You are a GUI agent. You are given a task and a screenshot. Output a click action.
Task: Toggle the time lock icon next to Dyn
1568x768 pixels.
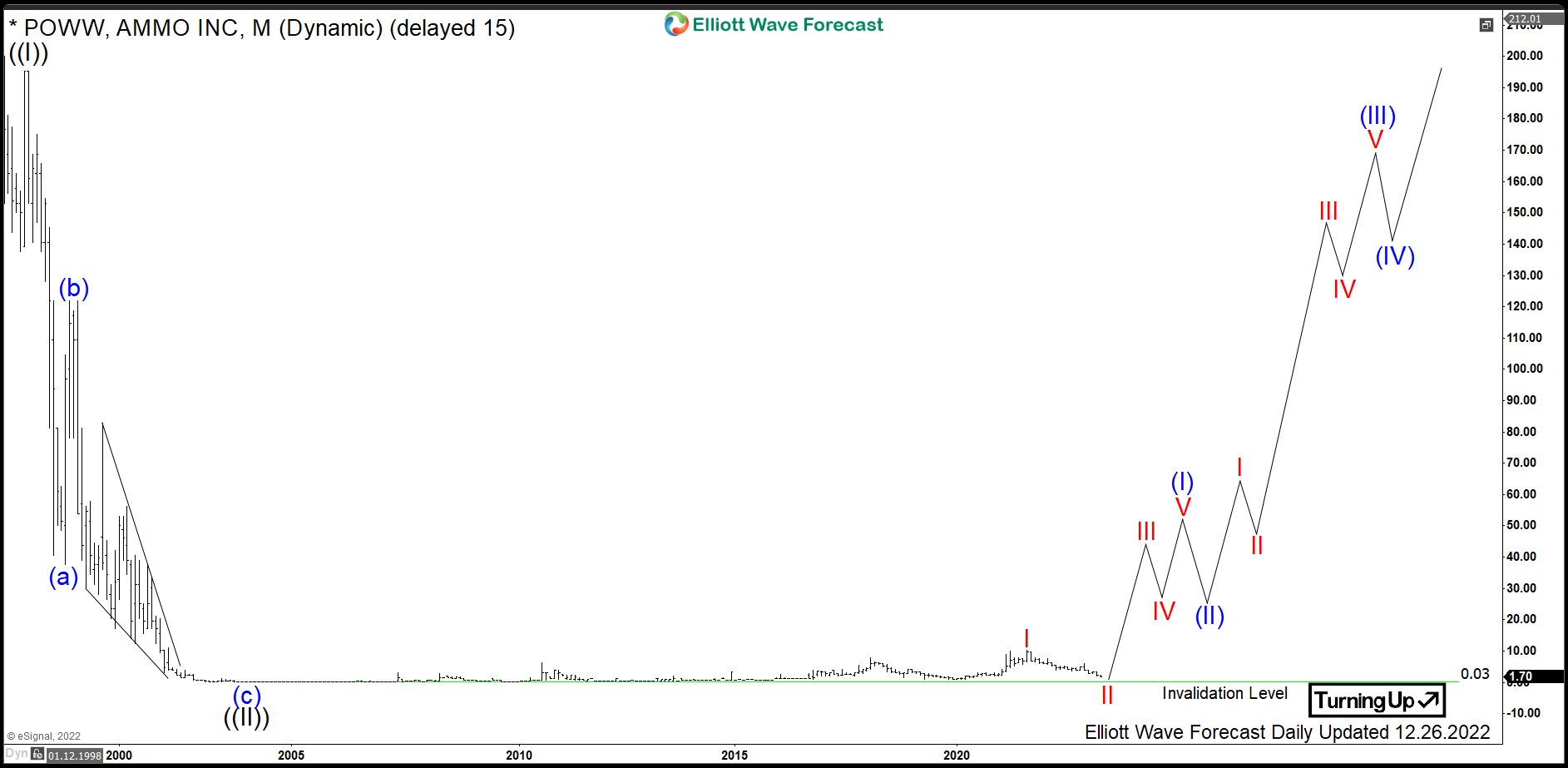[x=37, y=754]
